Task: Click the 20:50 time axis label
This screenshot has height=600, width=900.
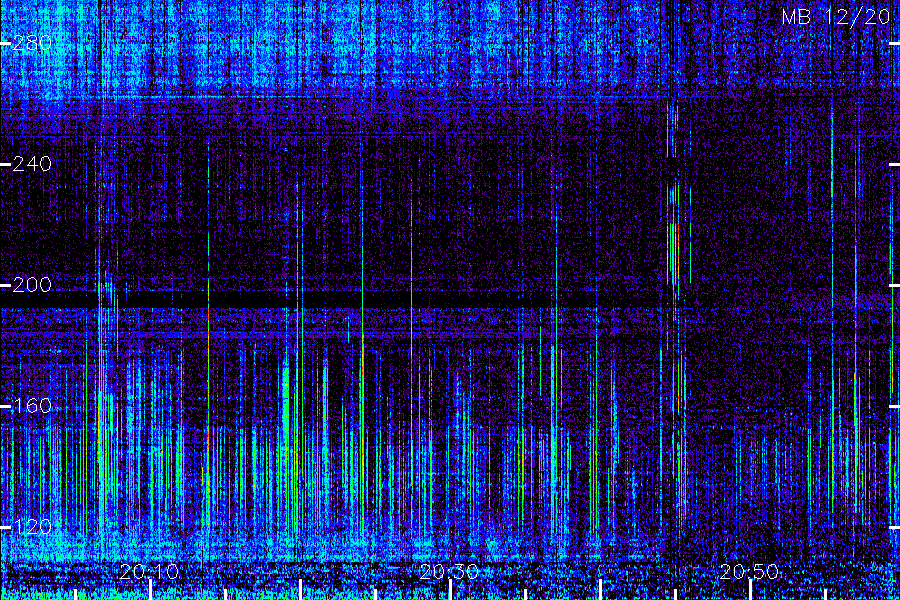Action: point(749,572)
